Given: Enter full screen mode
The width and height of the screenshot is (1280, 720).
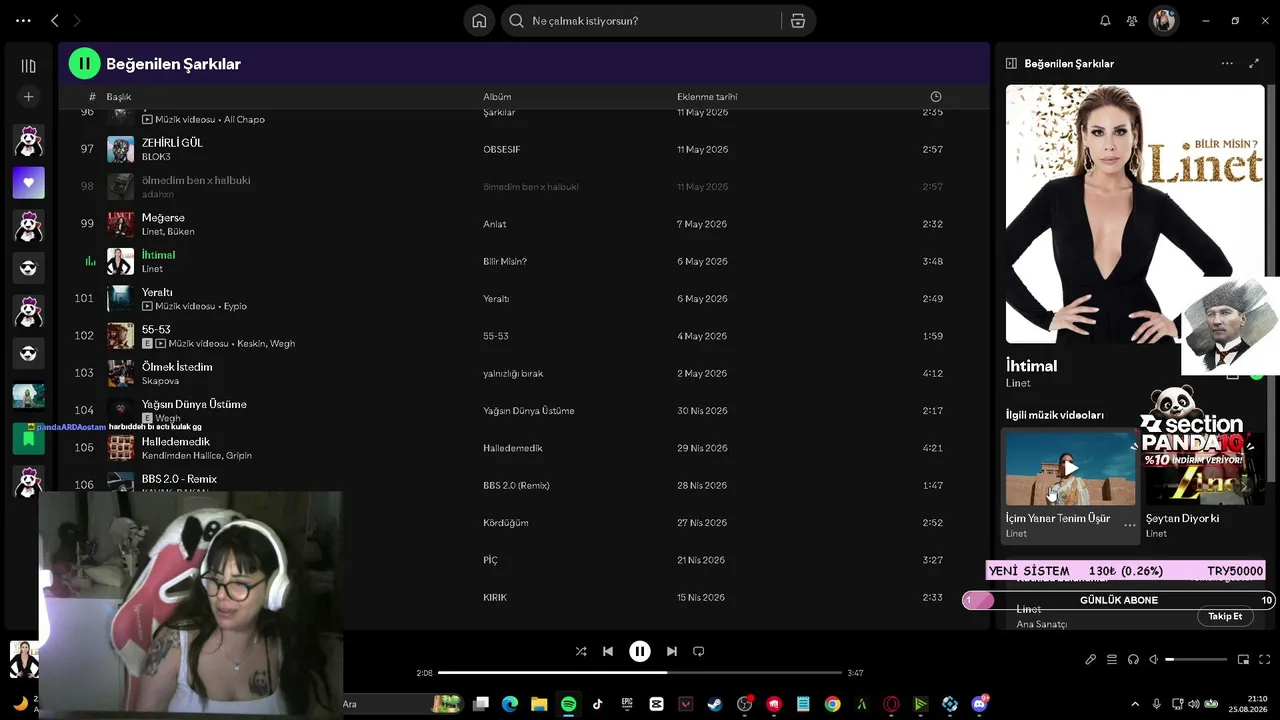Looking at the screenshot, I should point(1263,659).
